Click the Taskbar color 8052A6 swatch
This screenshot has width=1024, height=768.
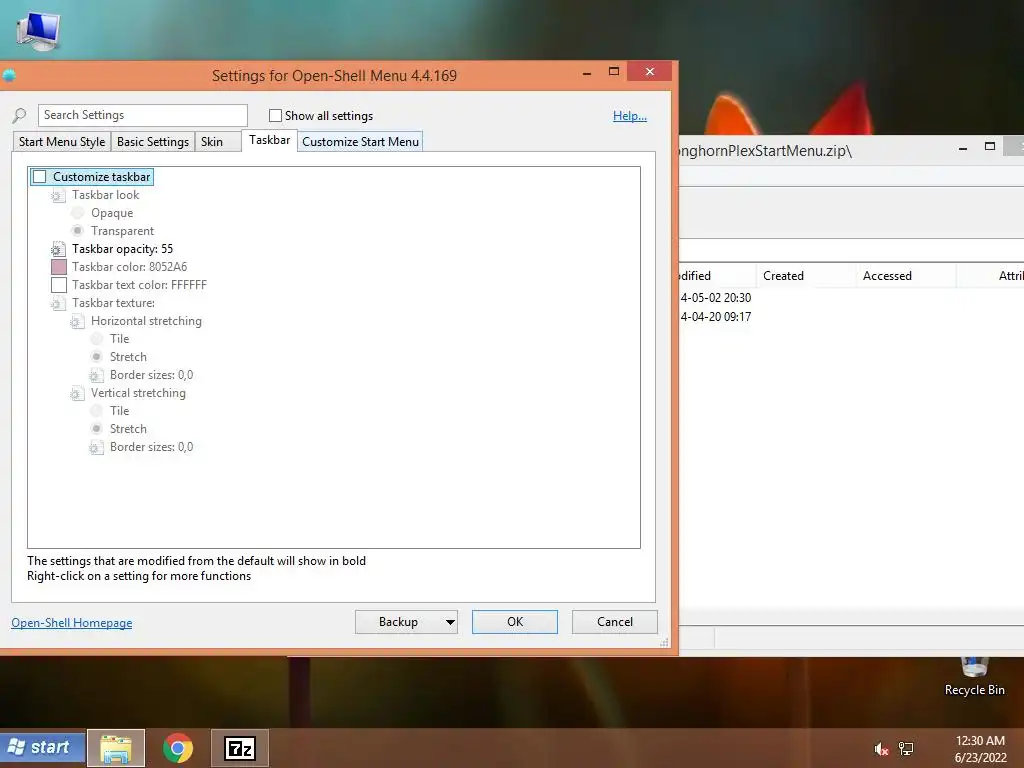click(59, 267)
